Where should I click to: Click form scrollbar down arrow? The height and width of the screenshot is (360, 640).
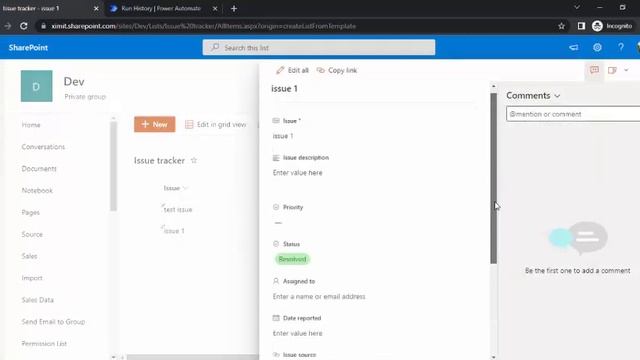493,357
